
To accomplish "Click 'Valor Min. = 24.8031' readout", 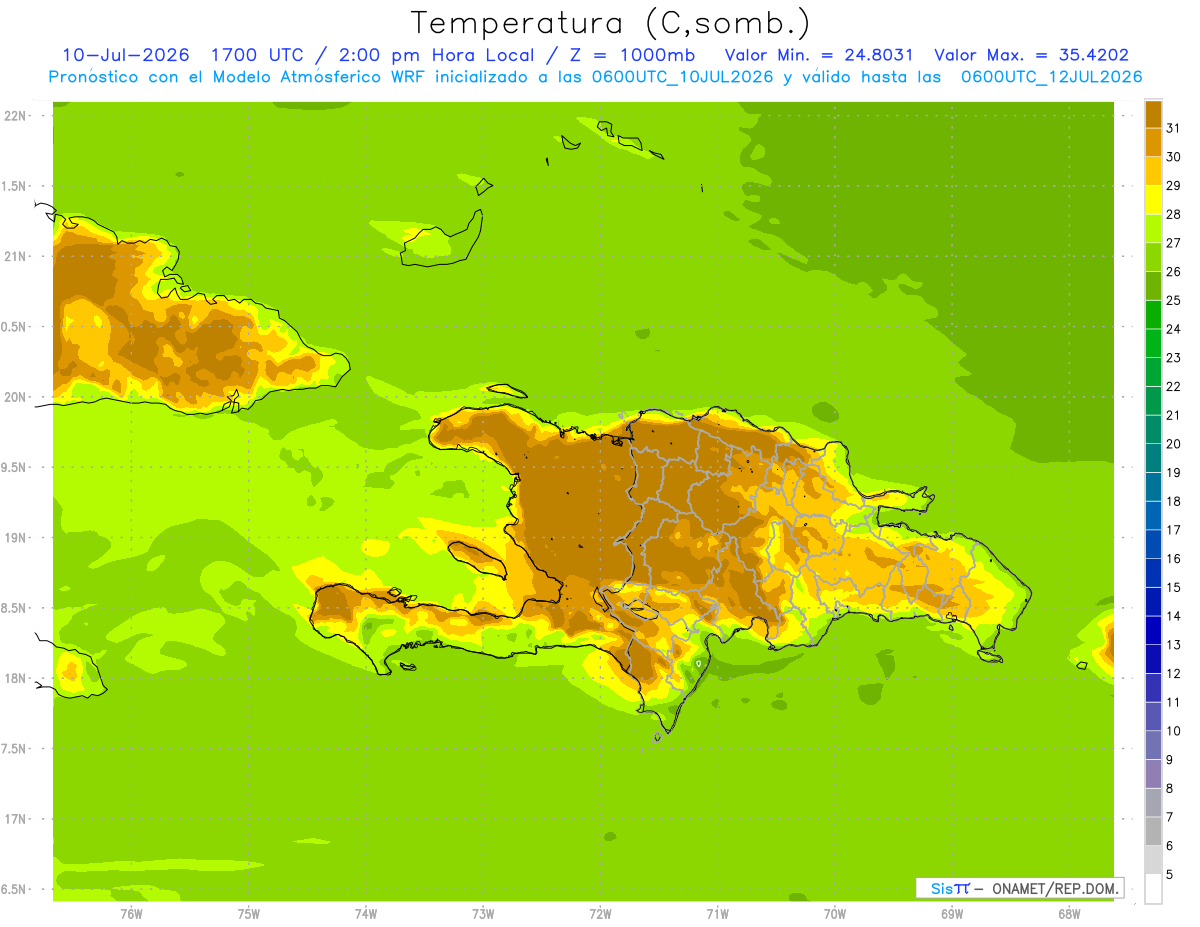I will tap(818, 55).
